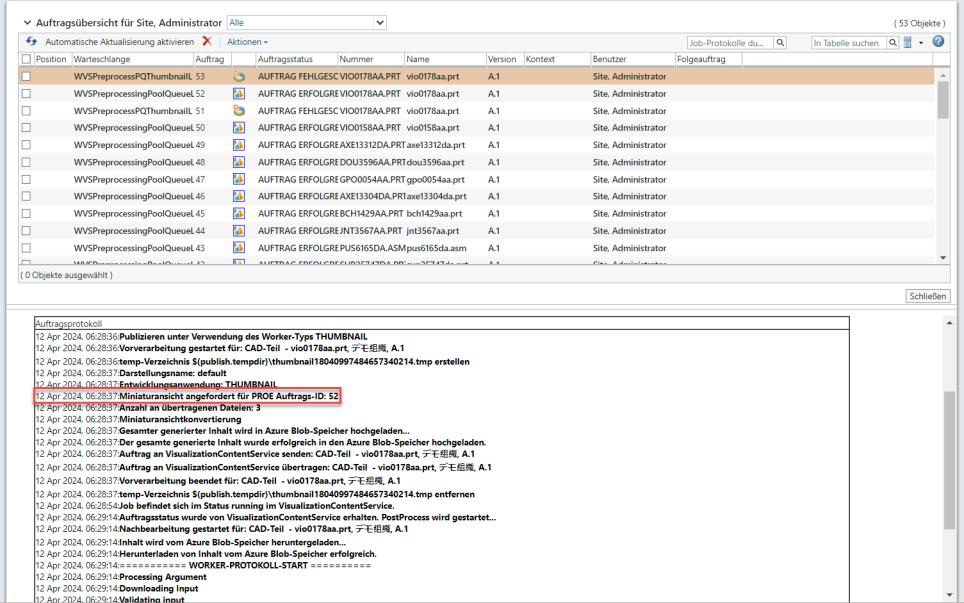Viewport: 964px width, 603px height.
Task: Click job icon in row 49
Action: coord(239,145)
